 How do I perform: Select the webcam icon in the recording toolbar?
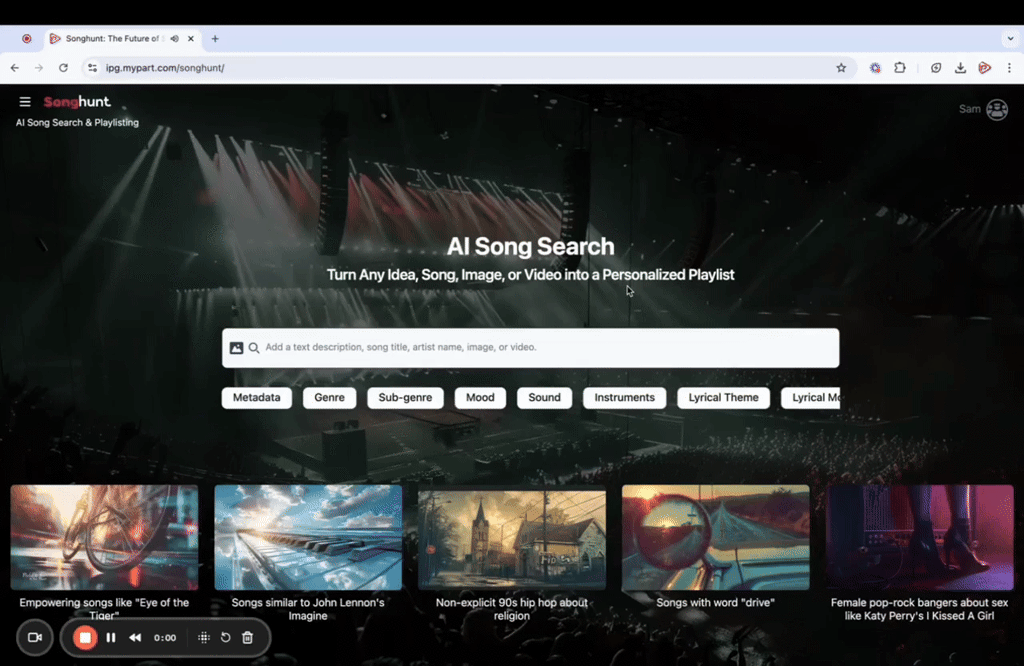[34, 637]
